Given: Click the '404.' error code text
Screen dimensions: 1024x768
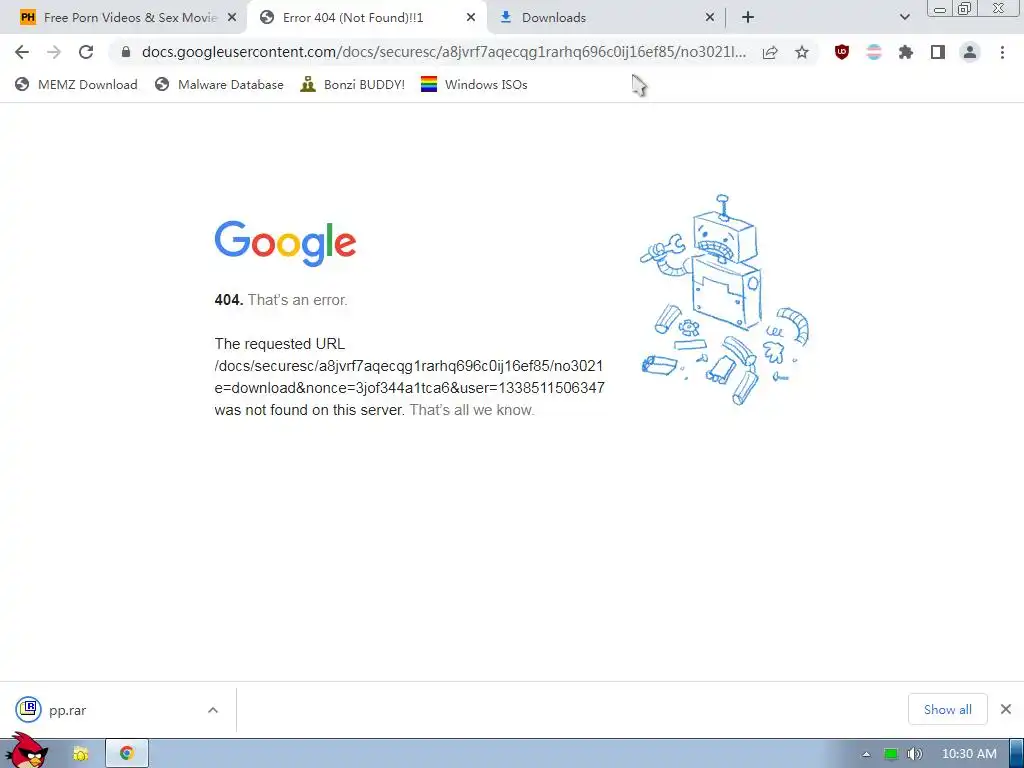Looking at the screenshot, I should click(x=229, y=300).
